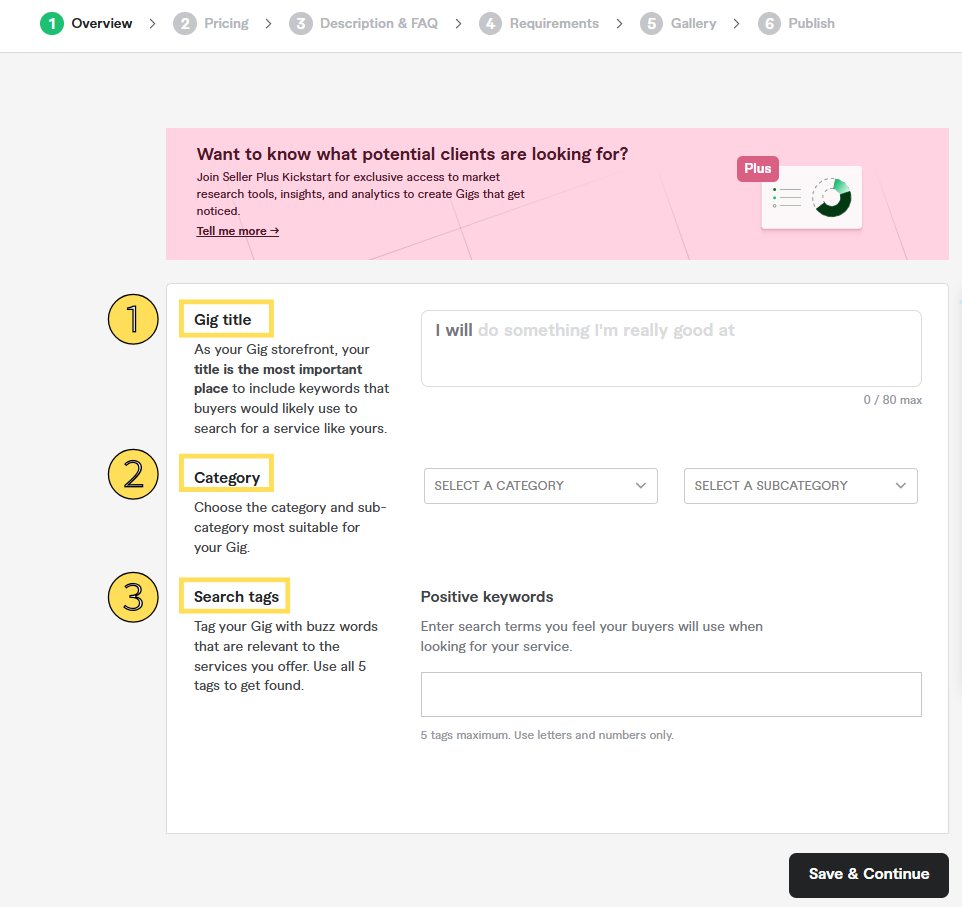Click the Plus analytics chart illustration
The image size is (962, 907).
(812, 198)
